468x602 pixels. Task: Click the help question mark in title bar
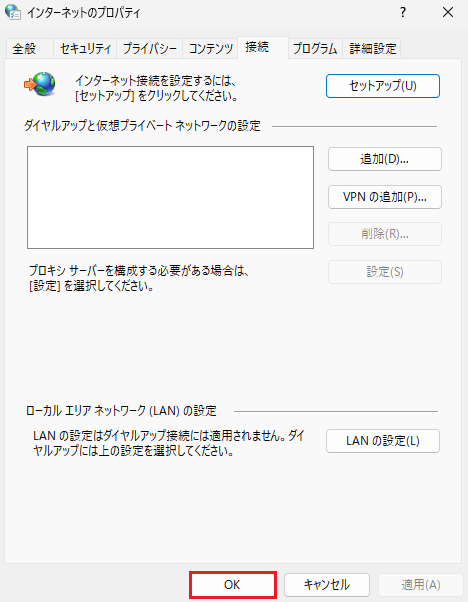(403, 13)
